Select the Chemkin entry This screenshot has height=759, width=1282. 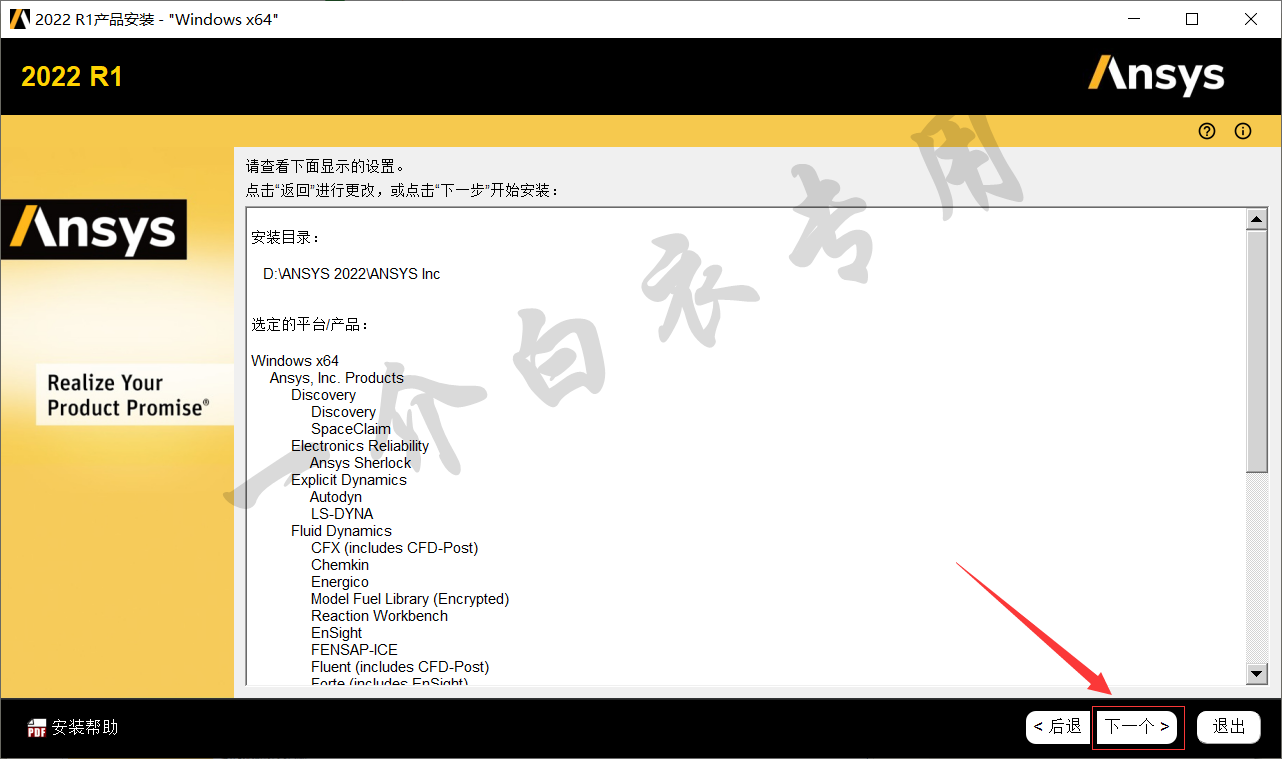coord(340,565)
